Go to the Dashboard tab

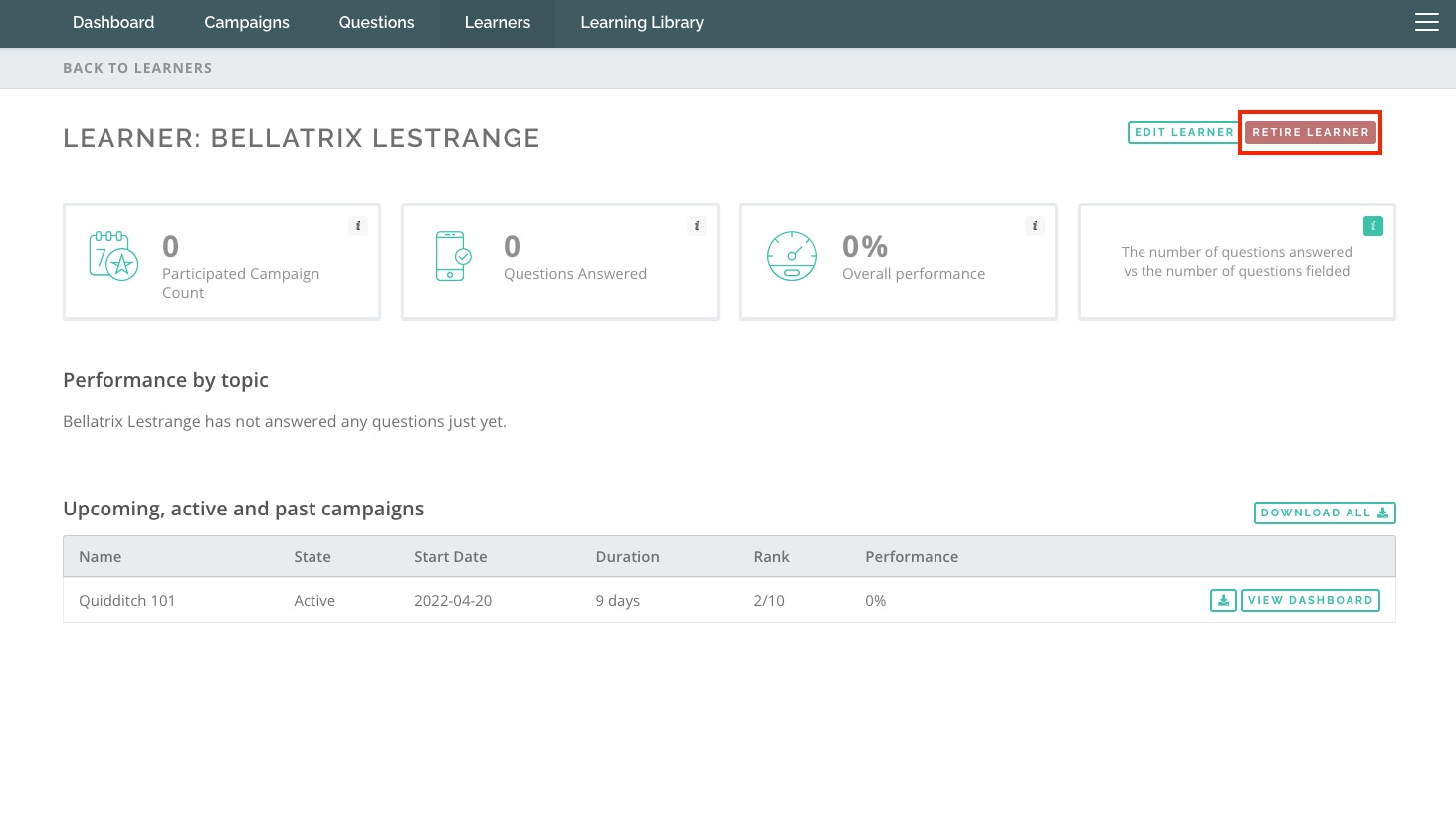pos(113,22)
